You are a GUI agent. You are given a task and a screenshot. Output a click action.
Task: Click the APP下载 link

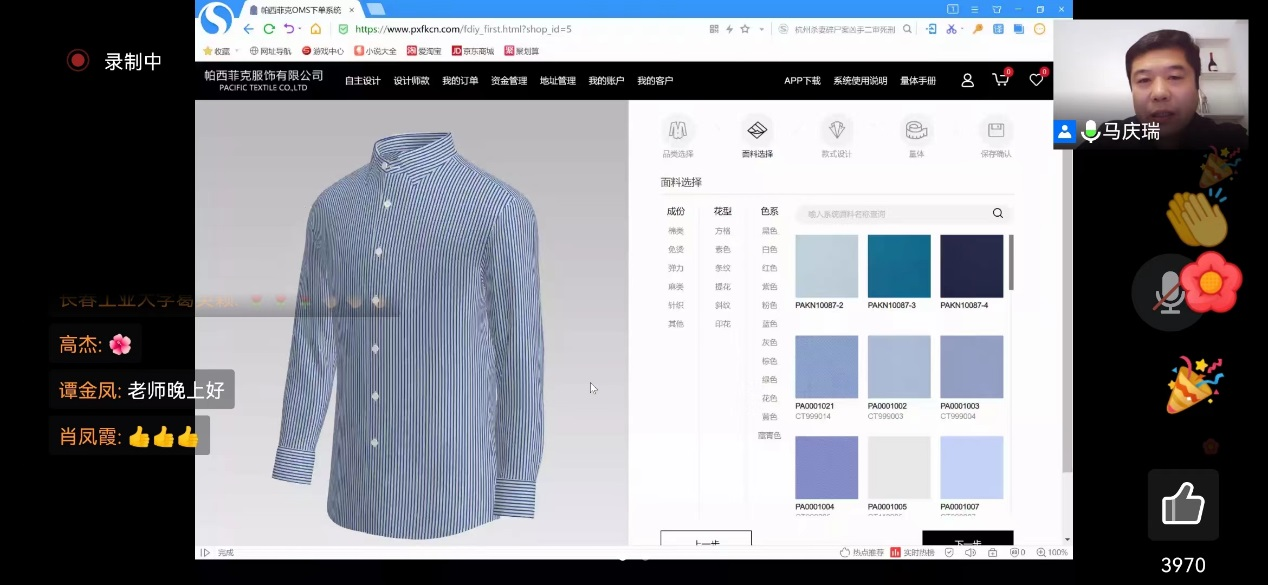pos(802,81)
